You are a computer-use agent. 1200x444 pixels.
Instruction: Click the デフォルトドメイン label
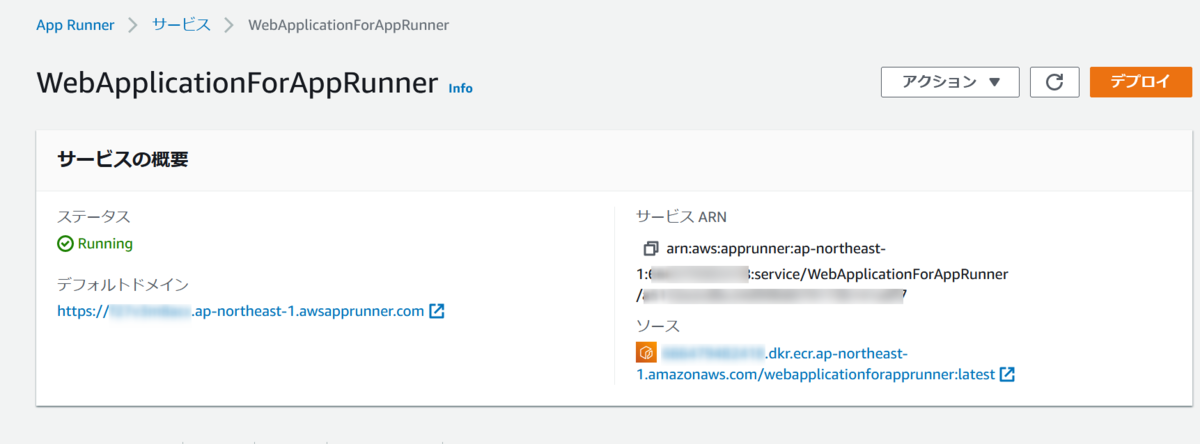tap(123, 285)
